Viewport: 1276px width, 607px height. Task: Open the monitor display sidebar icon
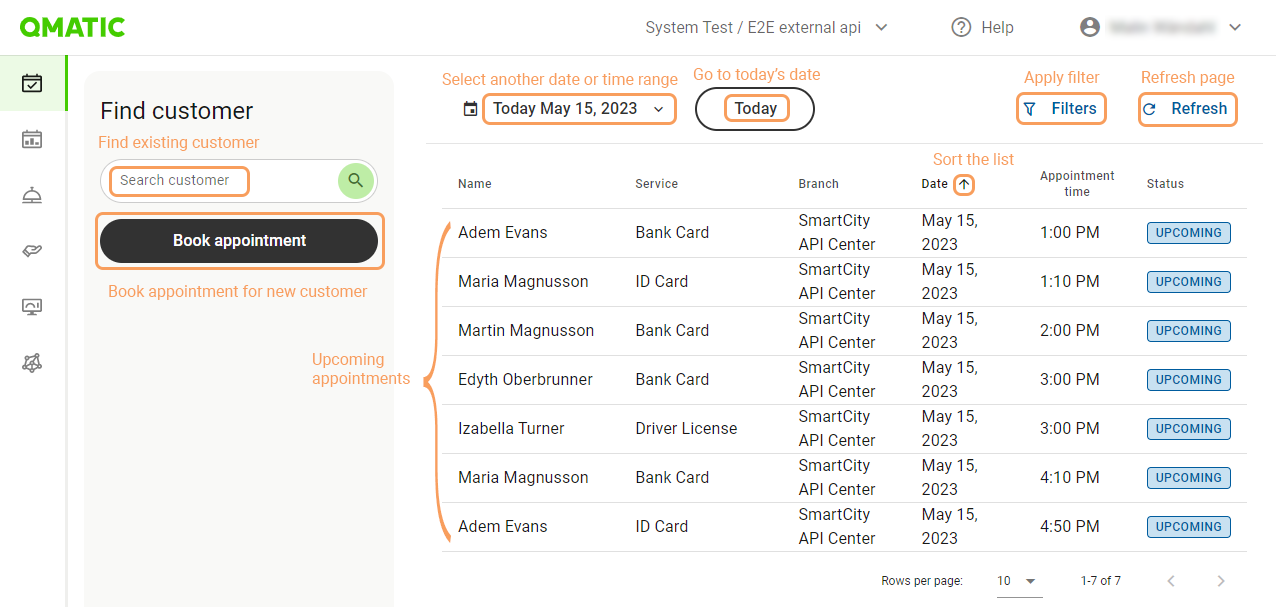[x=32, y=307]
